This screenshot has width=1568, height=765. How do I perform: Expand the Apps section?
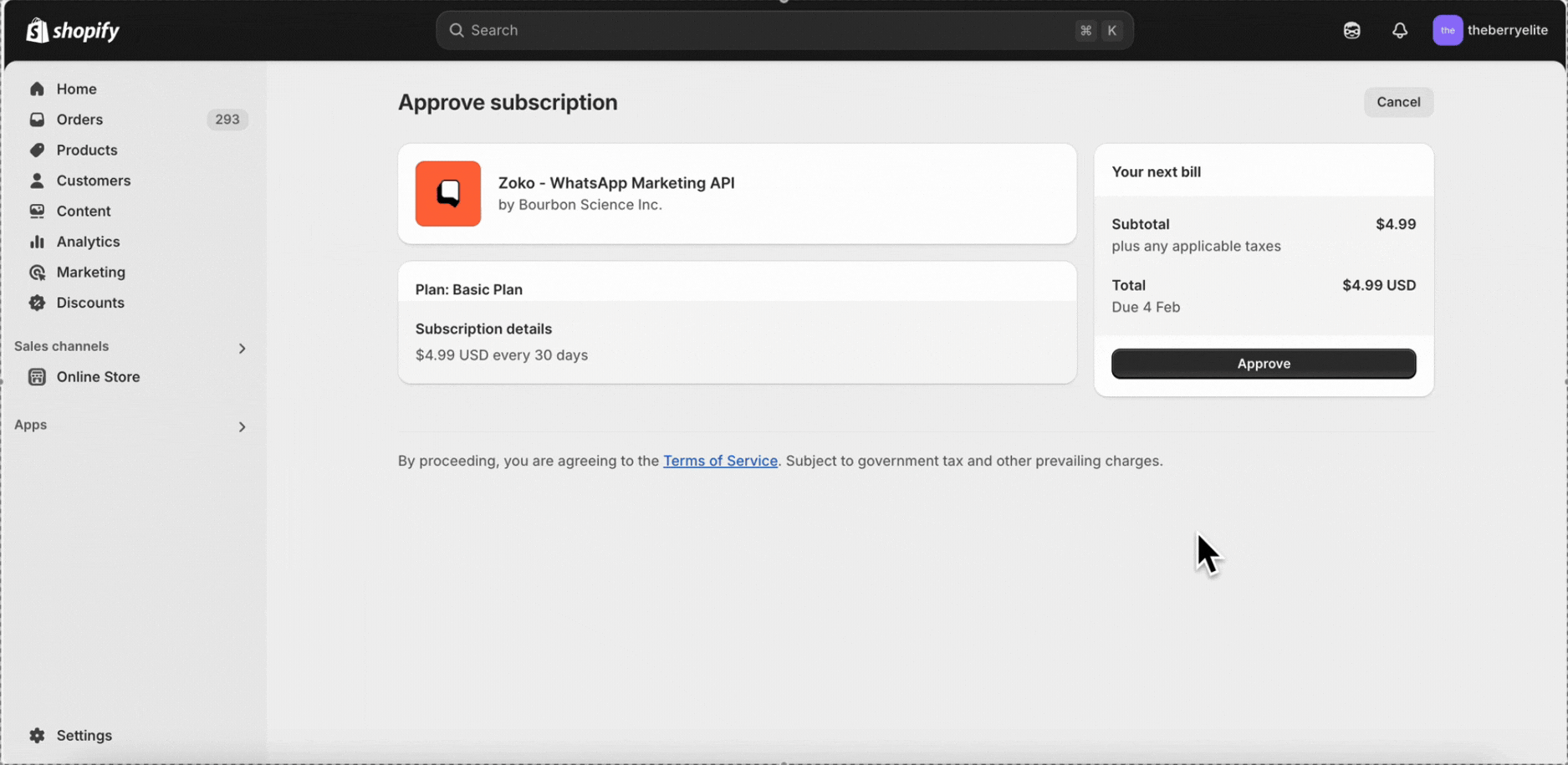point(242,427)
